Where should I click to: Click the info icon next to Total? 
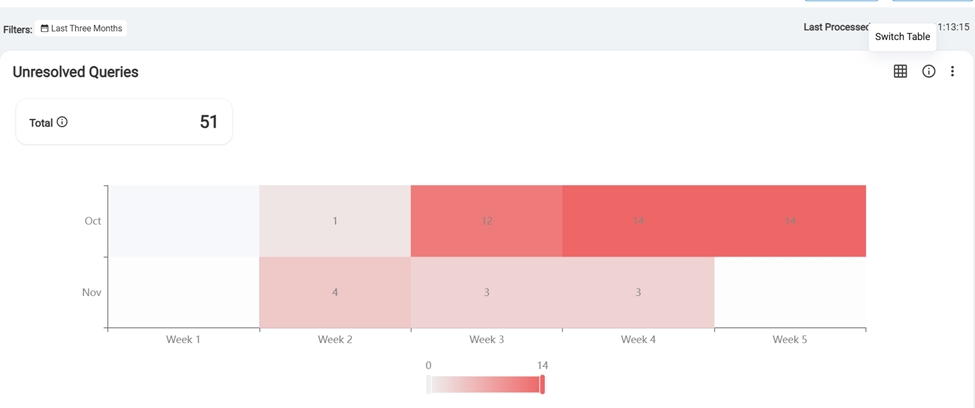[62, 122]
